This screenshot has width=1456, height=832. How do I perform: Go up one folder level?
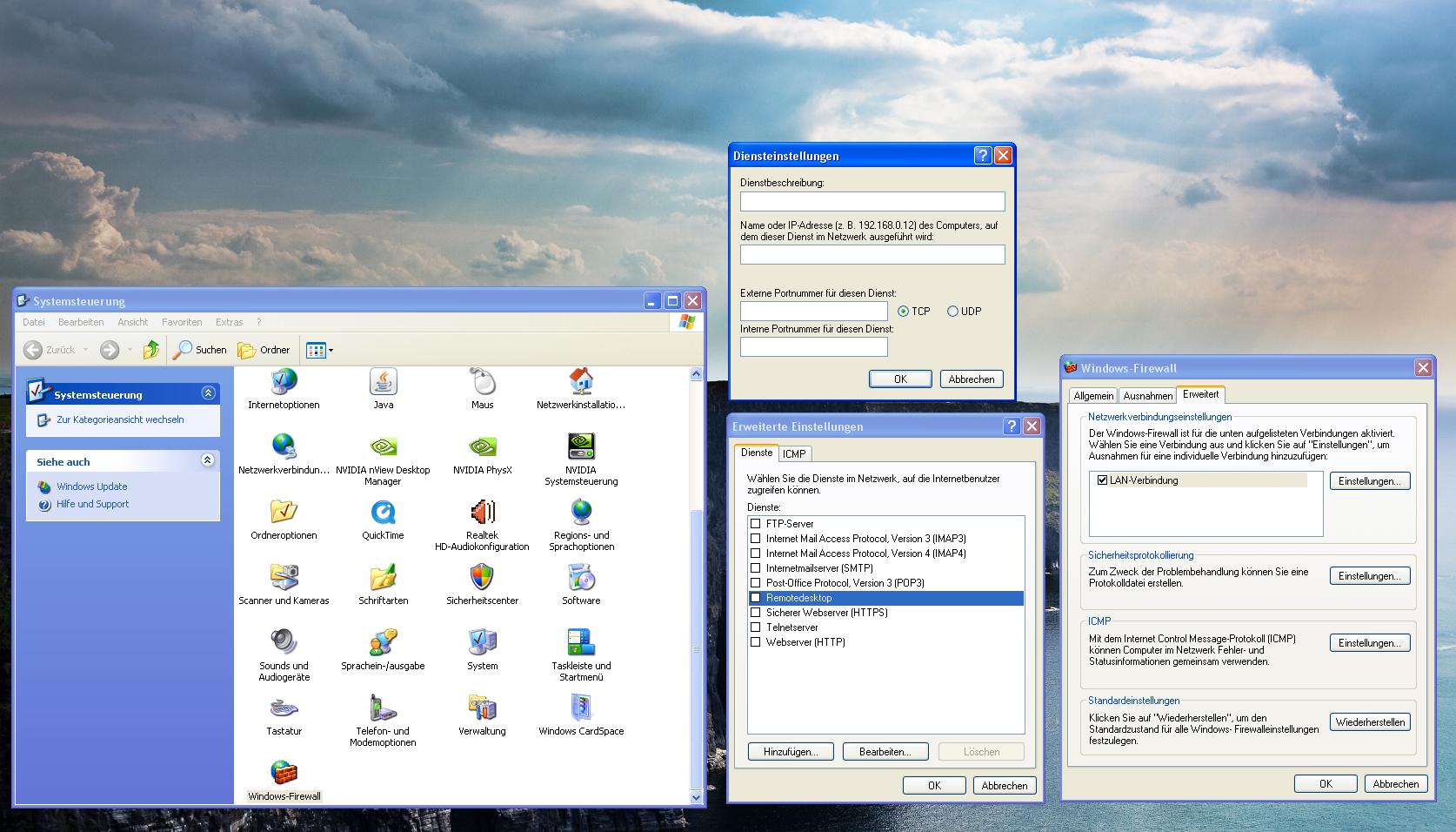(151, 350)
